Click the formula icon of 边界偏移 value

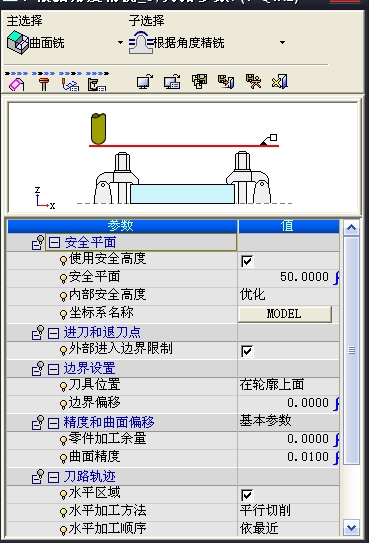(336, 403)
